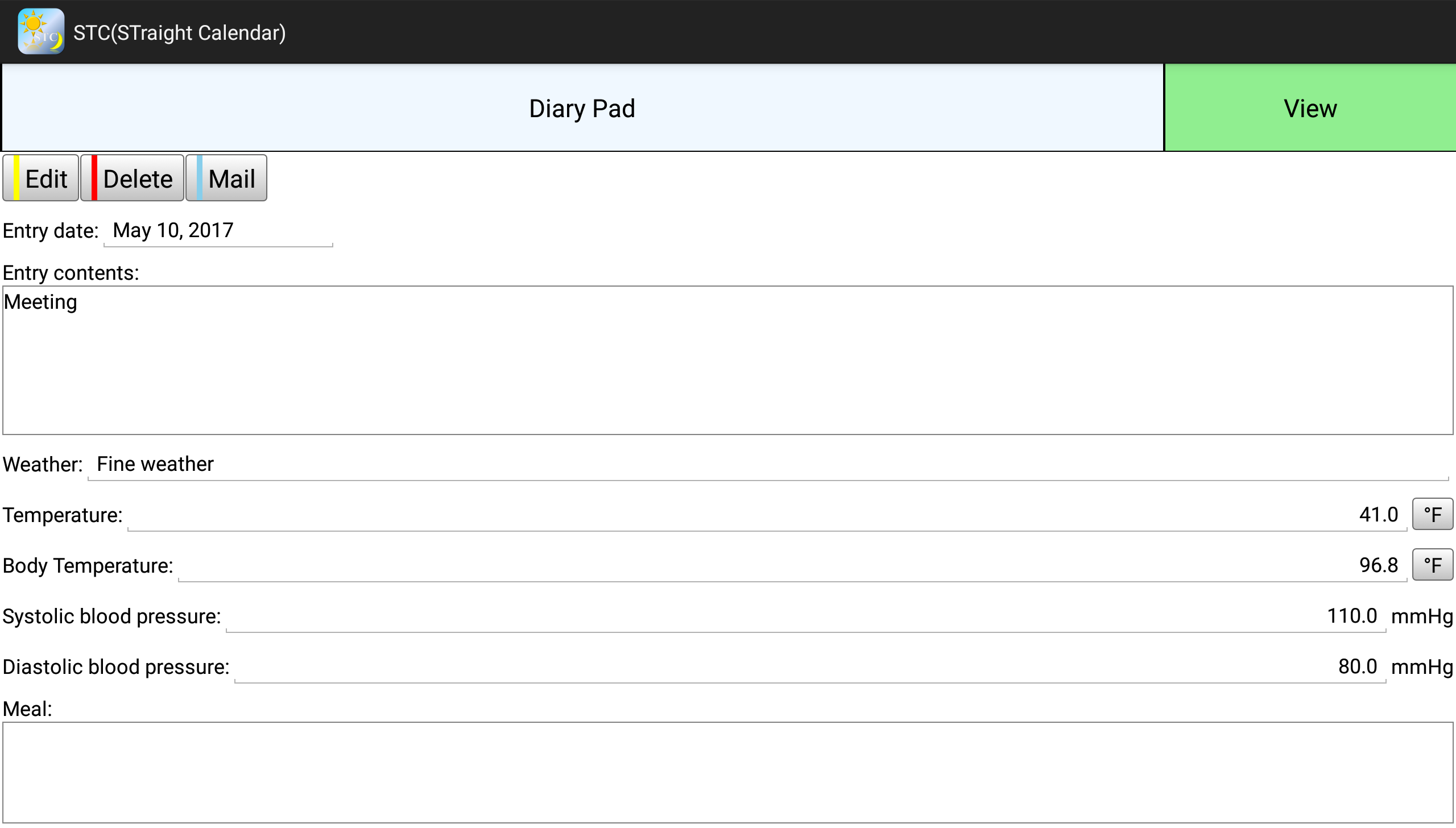Click the yellow color strip on Edit

click(16, 178)
